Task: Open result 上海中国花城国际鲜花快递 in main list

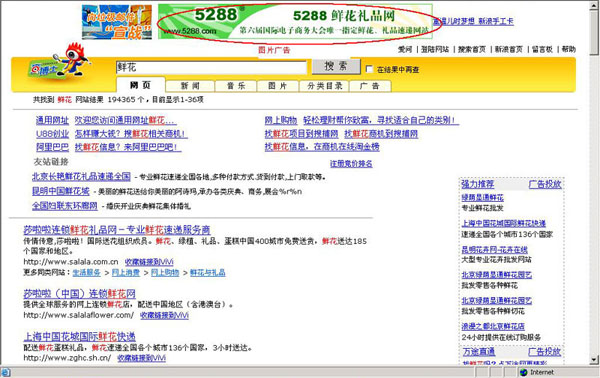Action: (x=80, y=337)
